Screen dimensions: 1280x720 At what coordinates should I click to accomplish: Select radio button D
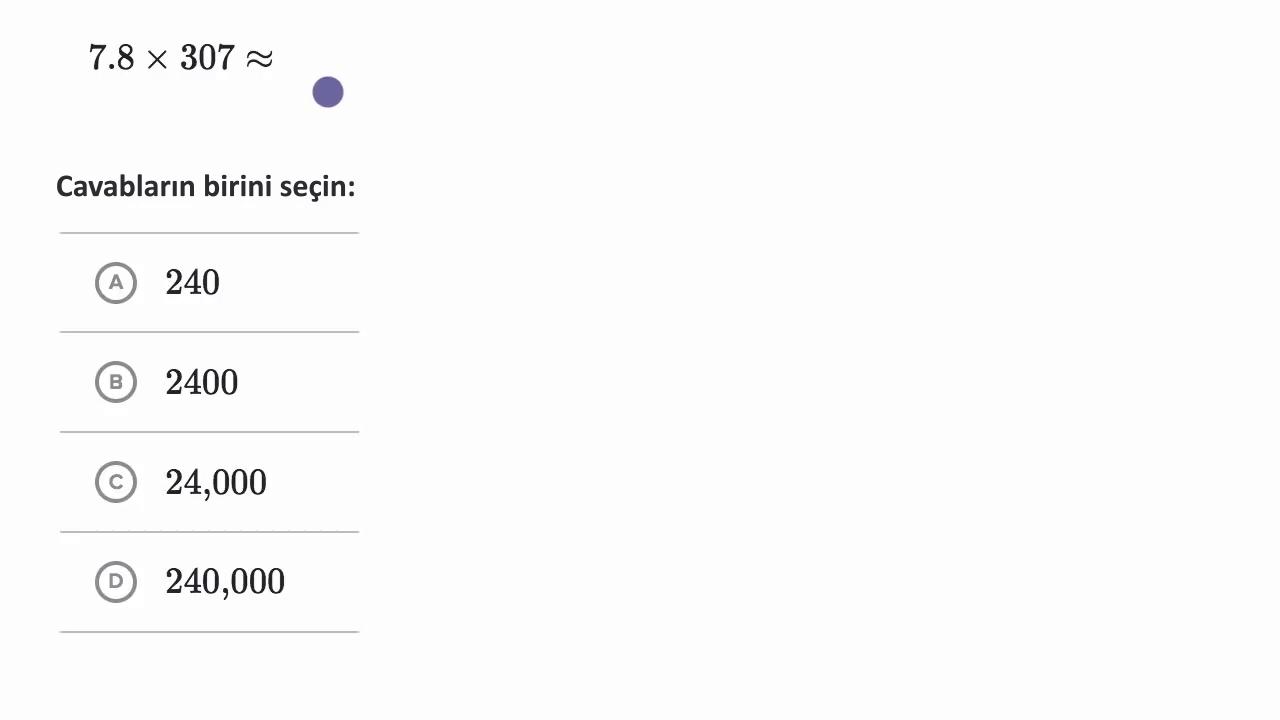[116, 581]
